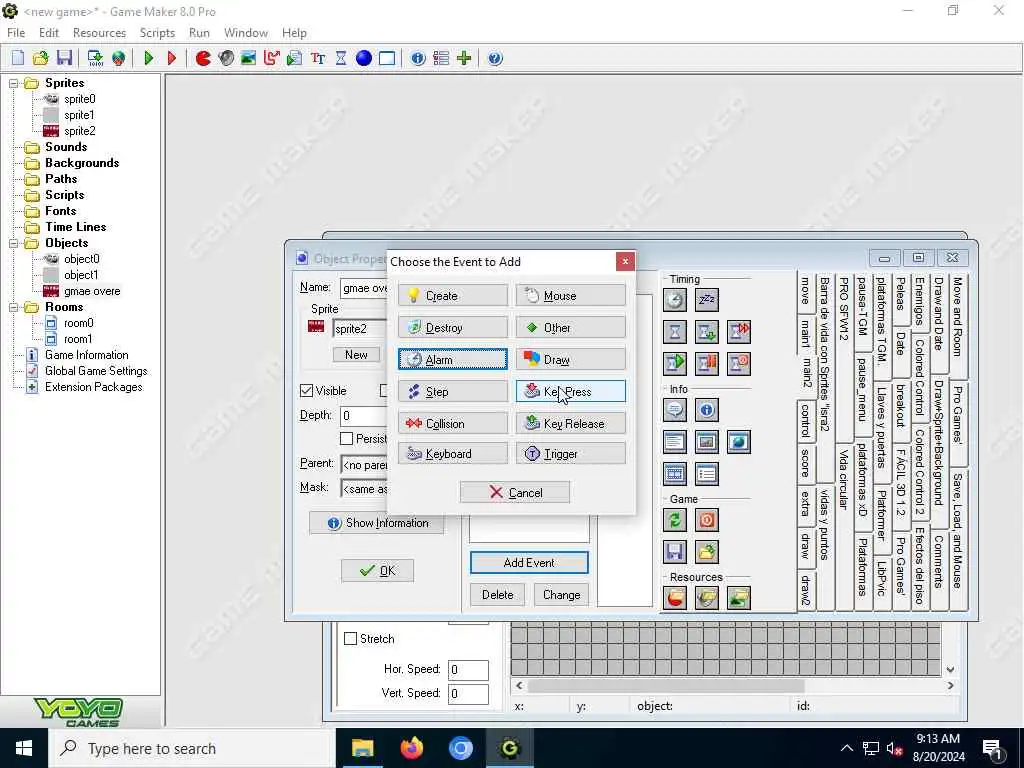Open the Windows Start menu
Image resolution: width=1024 pixels, height=768 pixels.
pyautogui.click(x=24, y=748)
